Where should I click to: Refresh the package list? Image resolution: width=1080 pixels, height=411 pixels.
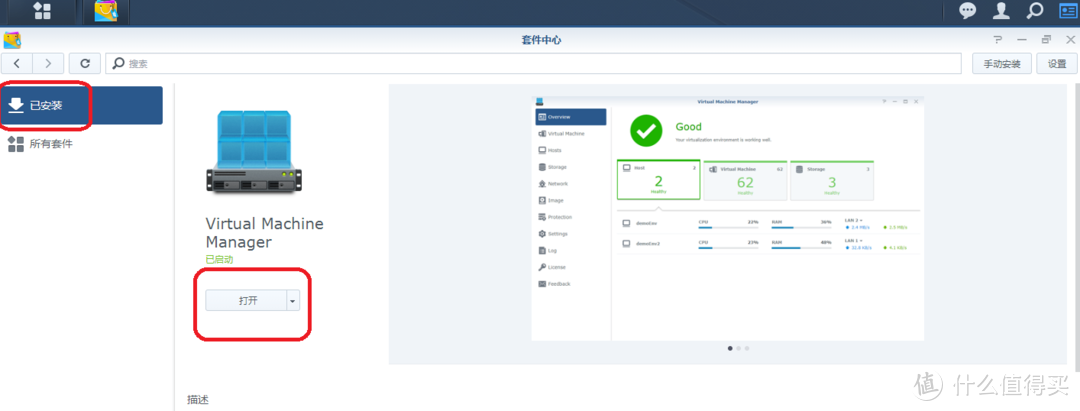[x=85, y=63]
